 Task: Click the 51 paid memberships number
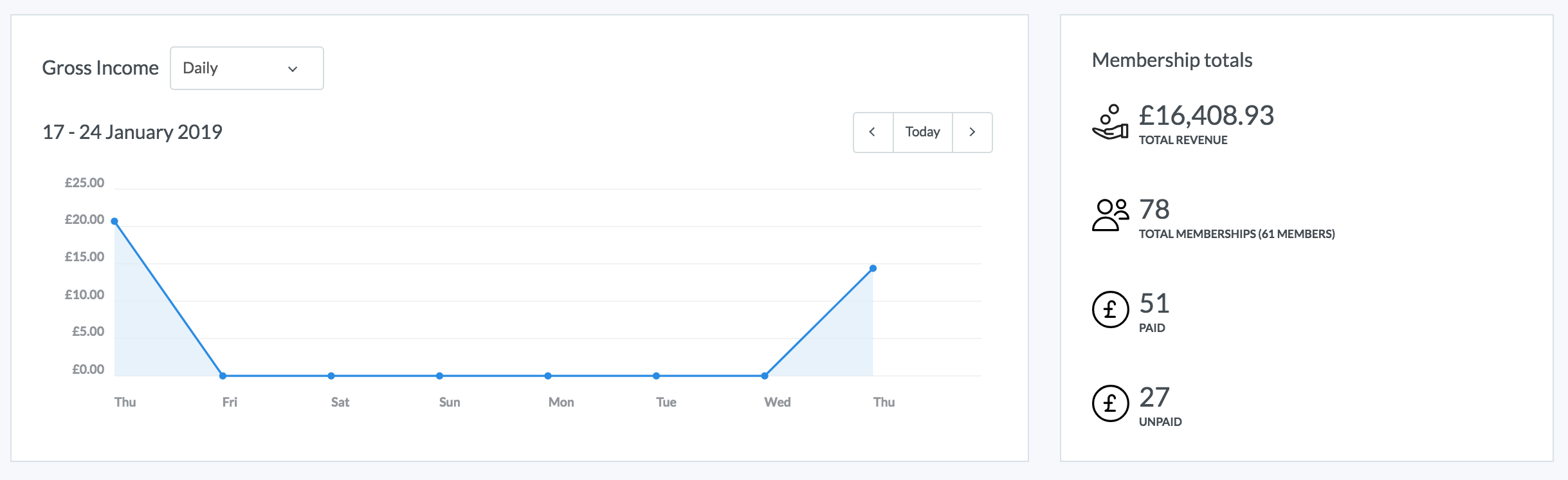pos(1154,304)
